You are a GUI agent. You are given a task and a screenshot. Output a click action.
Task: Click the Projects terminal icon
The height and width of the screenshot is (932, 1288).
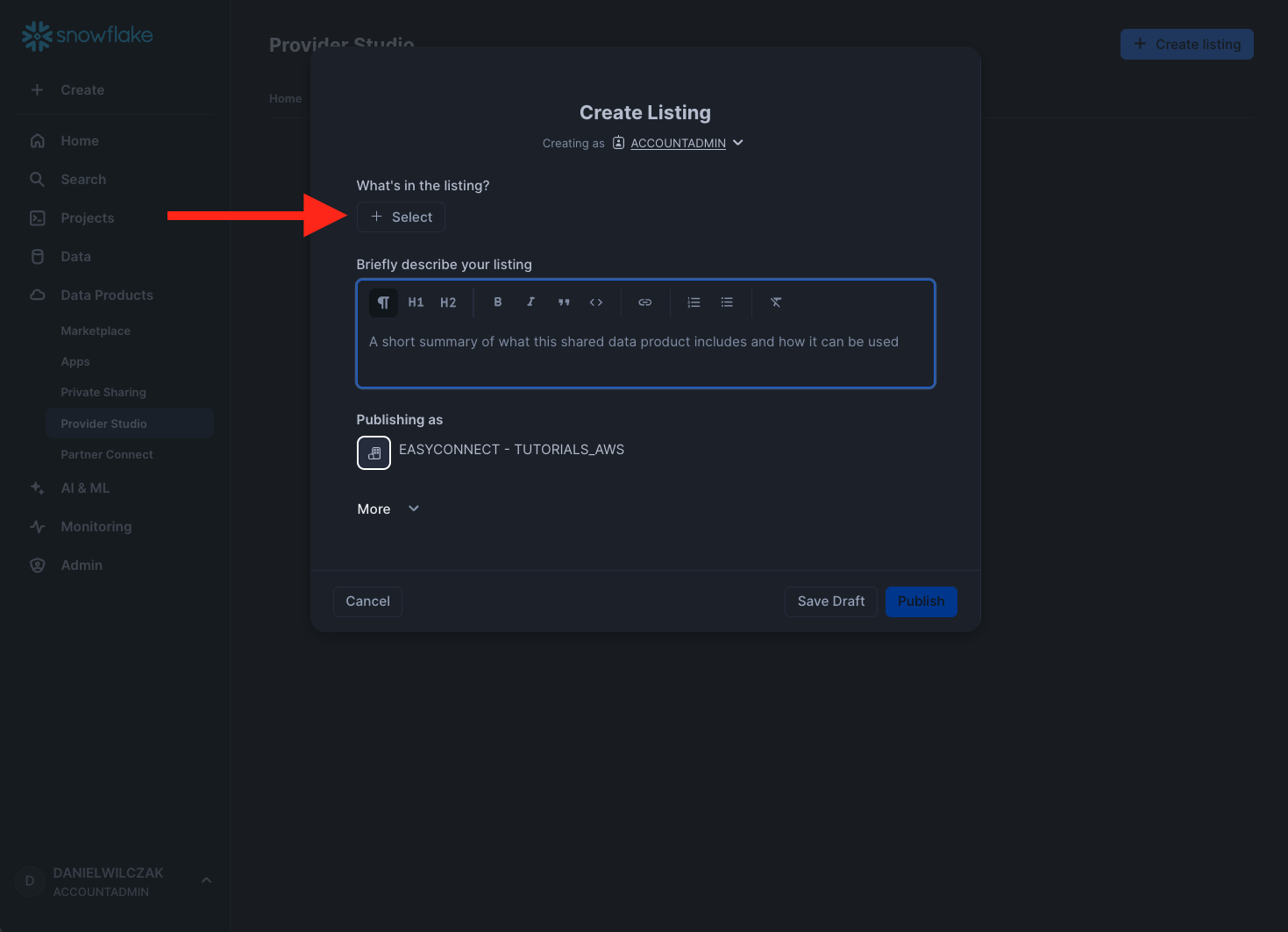coord(38,218)
